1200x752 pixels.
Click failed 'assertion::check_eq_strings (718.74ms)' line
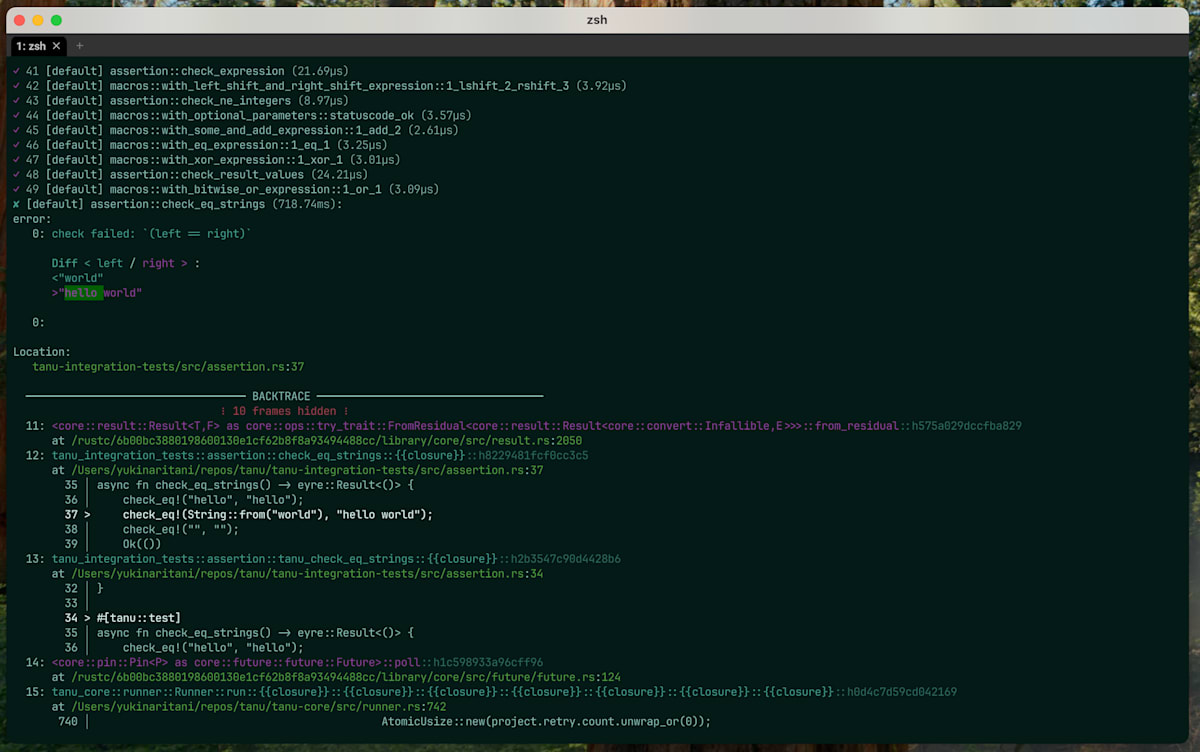(x=177, y=204)
